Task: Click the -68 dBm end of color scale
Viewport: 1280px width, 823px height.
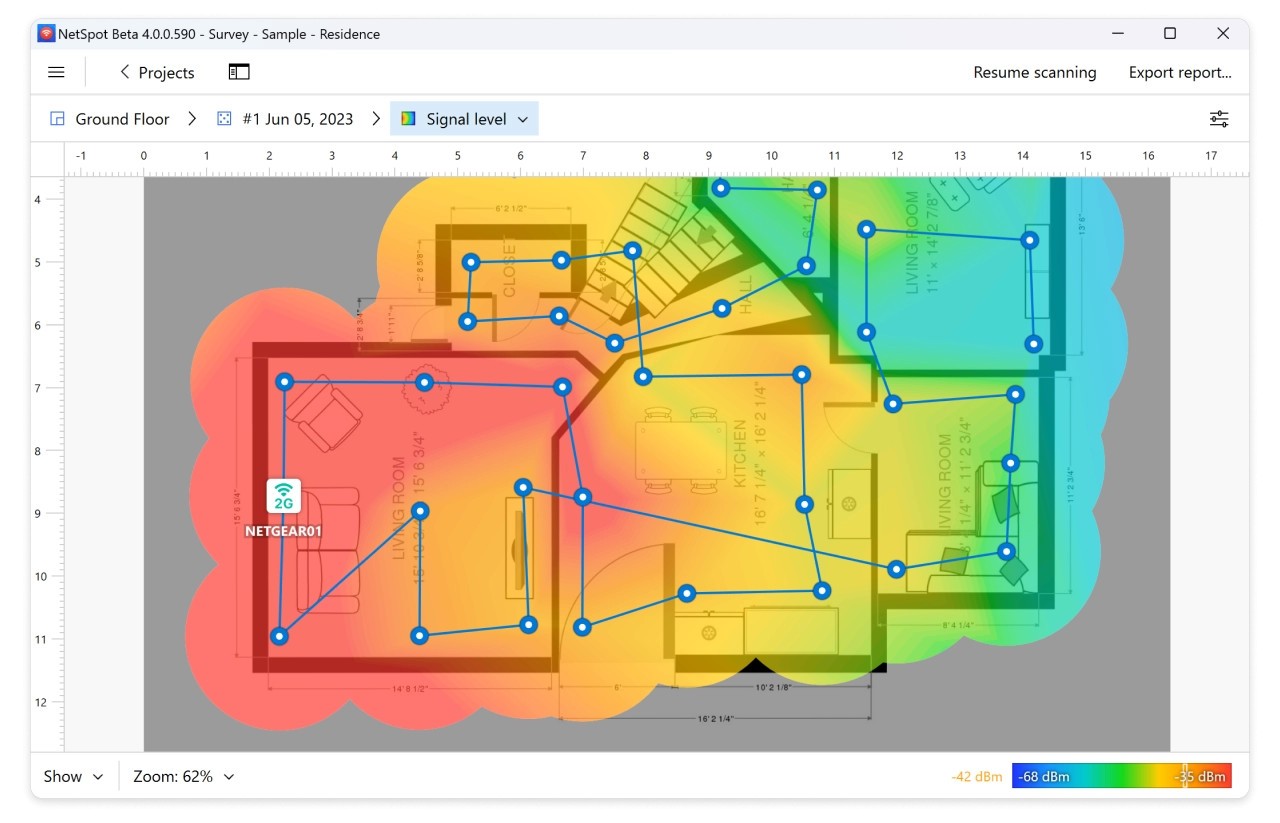Action: 1044,776
